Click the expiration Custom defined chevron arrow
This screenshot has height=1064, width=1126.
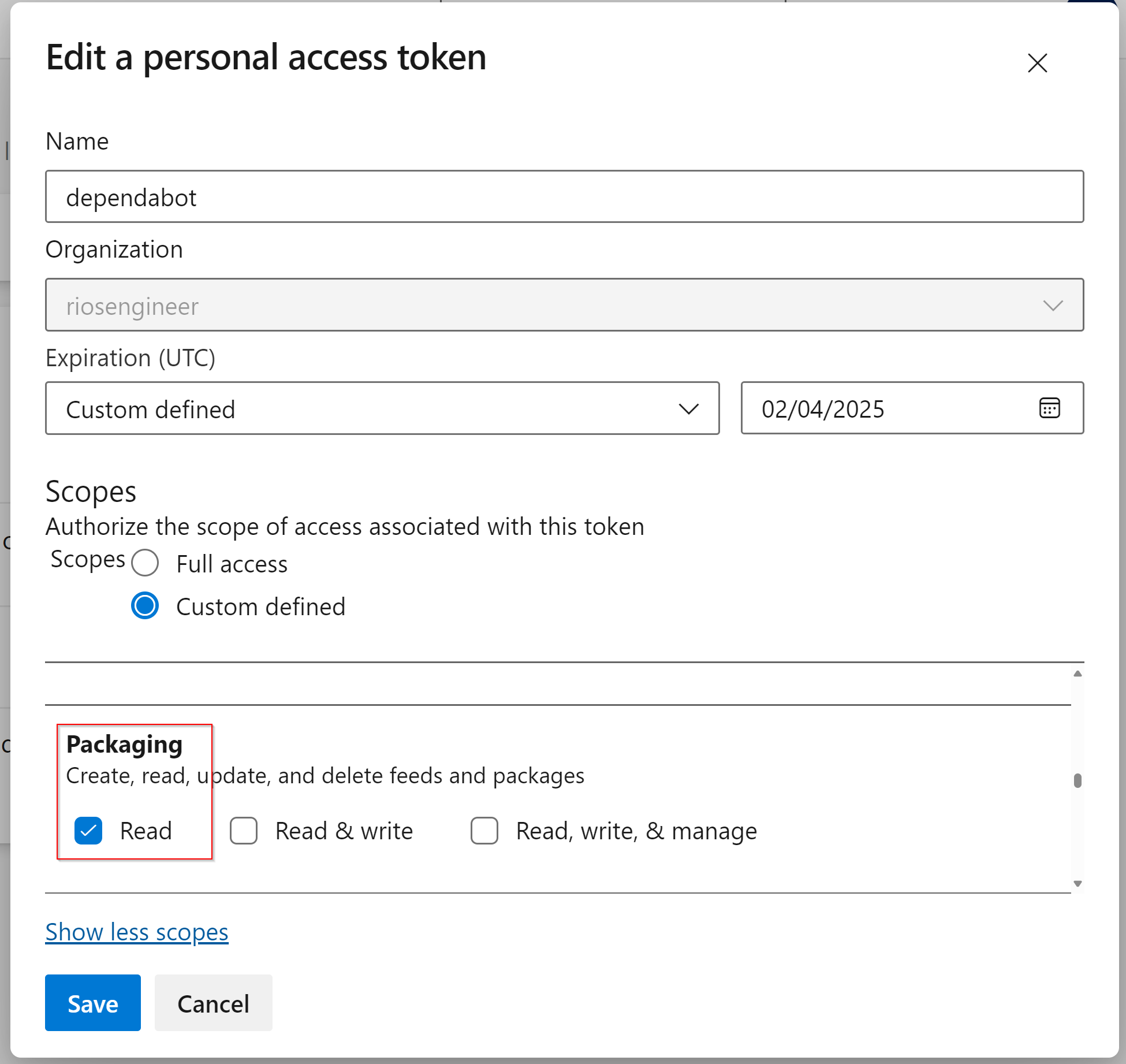pyautogui.click(x=688, y=410)
